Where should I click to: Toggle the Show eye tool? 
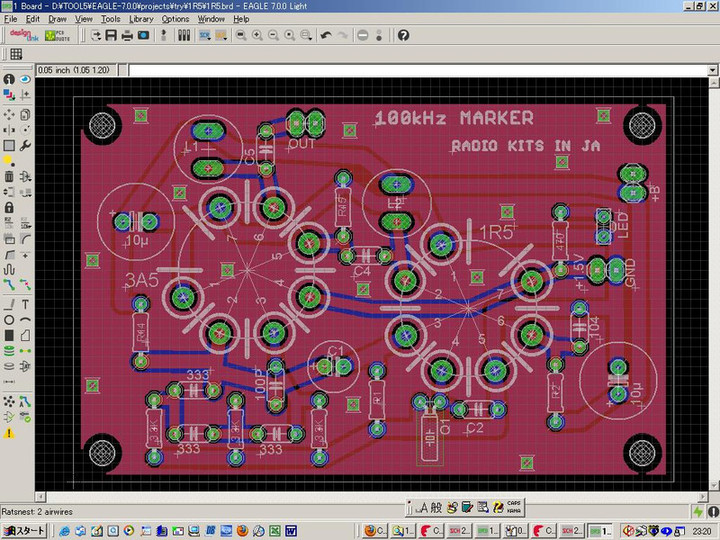pos(25,79)
